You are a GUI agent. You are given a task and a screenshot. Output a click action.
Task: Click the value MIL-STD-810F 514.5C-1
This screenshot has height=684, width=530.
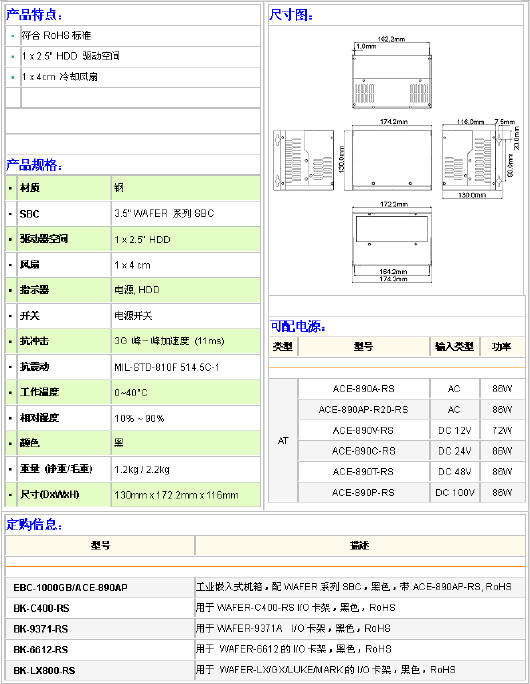[167, 367]
